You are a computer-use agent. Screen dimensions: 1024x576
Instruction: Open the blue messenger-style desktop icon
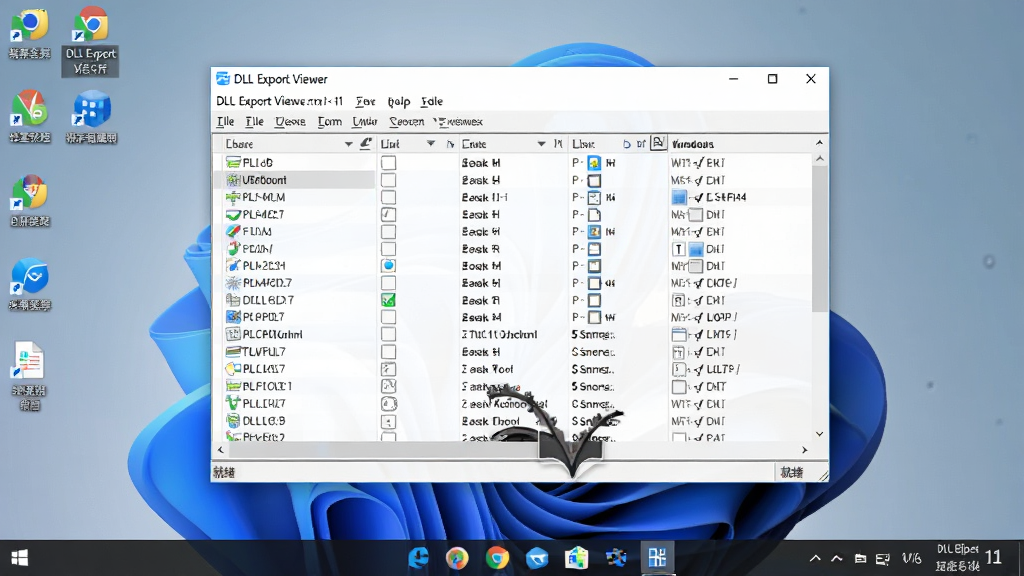[x=29, y=284]
